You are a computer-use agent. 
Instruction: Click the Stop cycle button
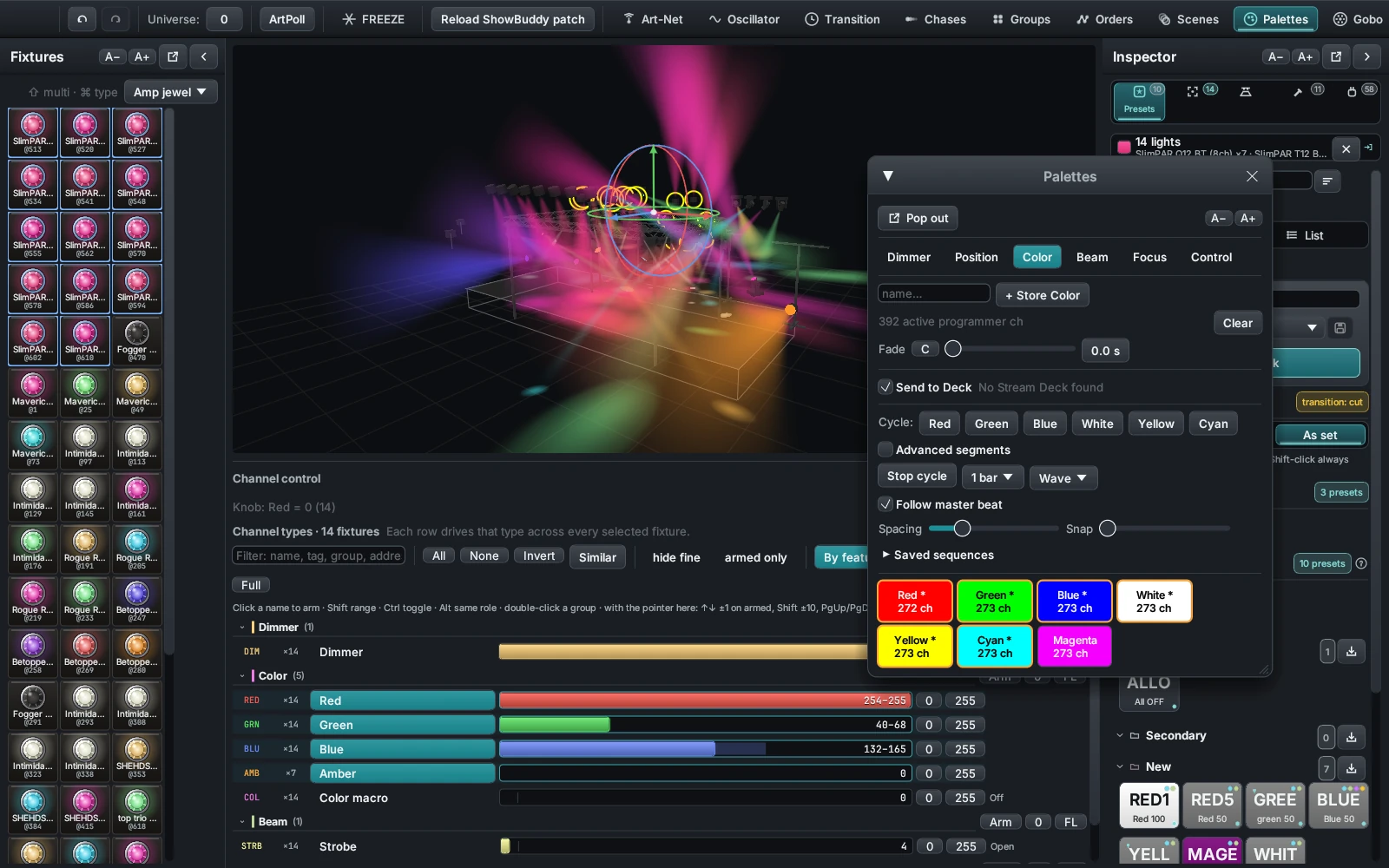click(917, 476)
